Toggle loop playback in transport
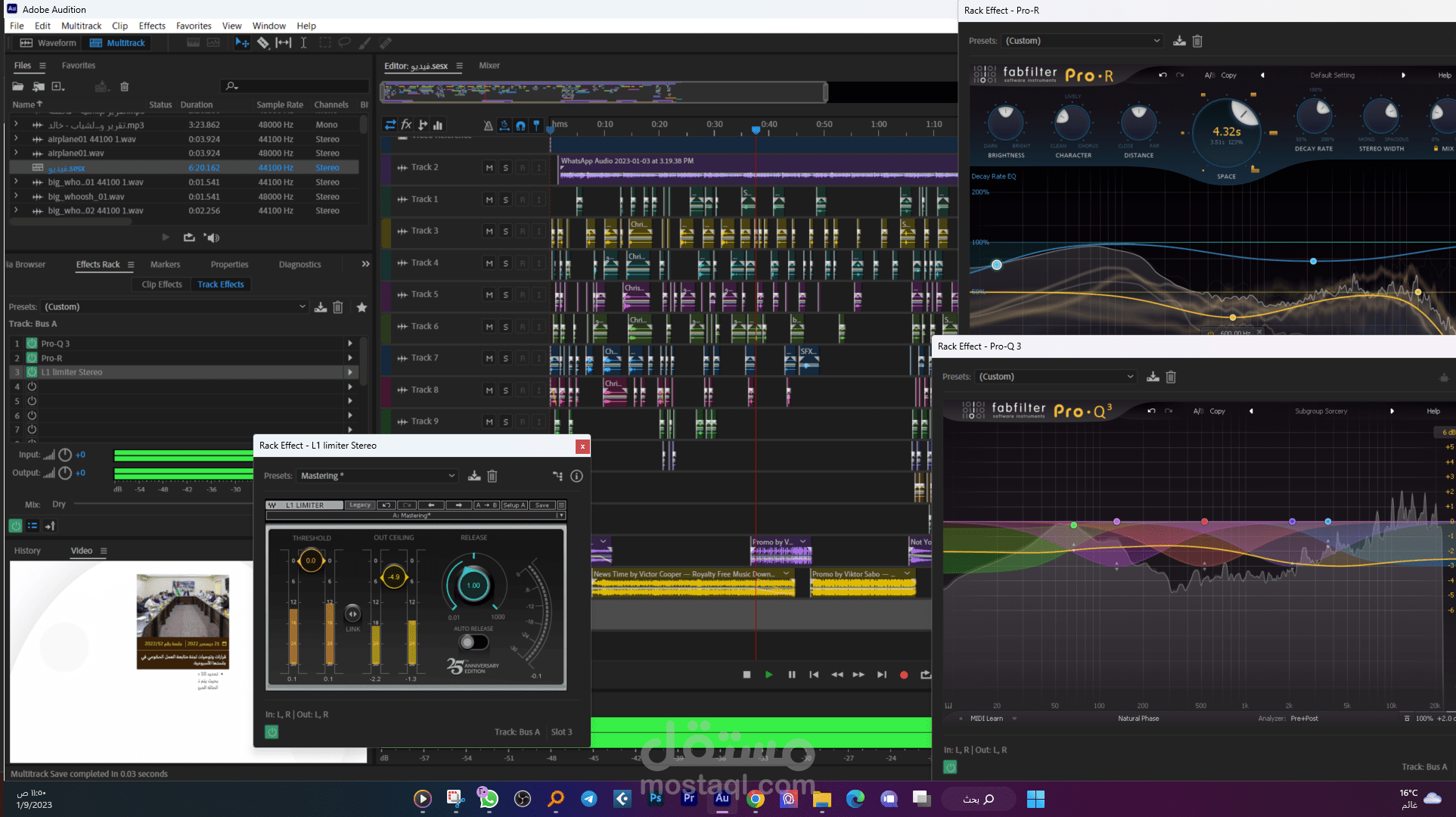This screenshot has width=1456, height=817. (x=925, y=675)
